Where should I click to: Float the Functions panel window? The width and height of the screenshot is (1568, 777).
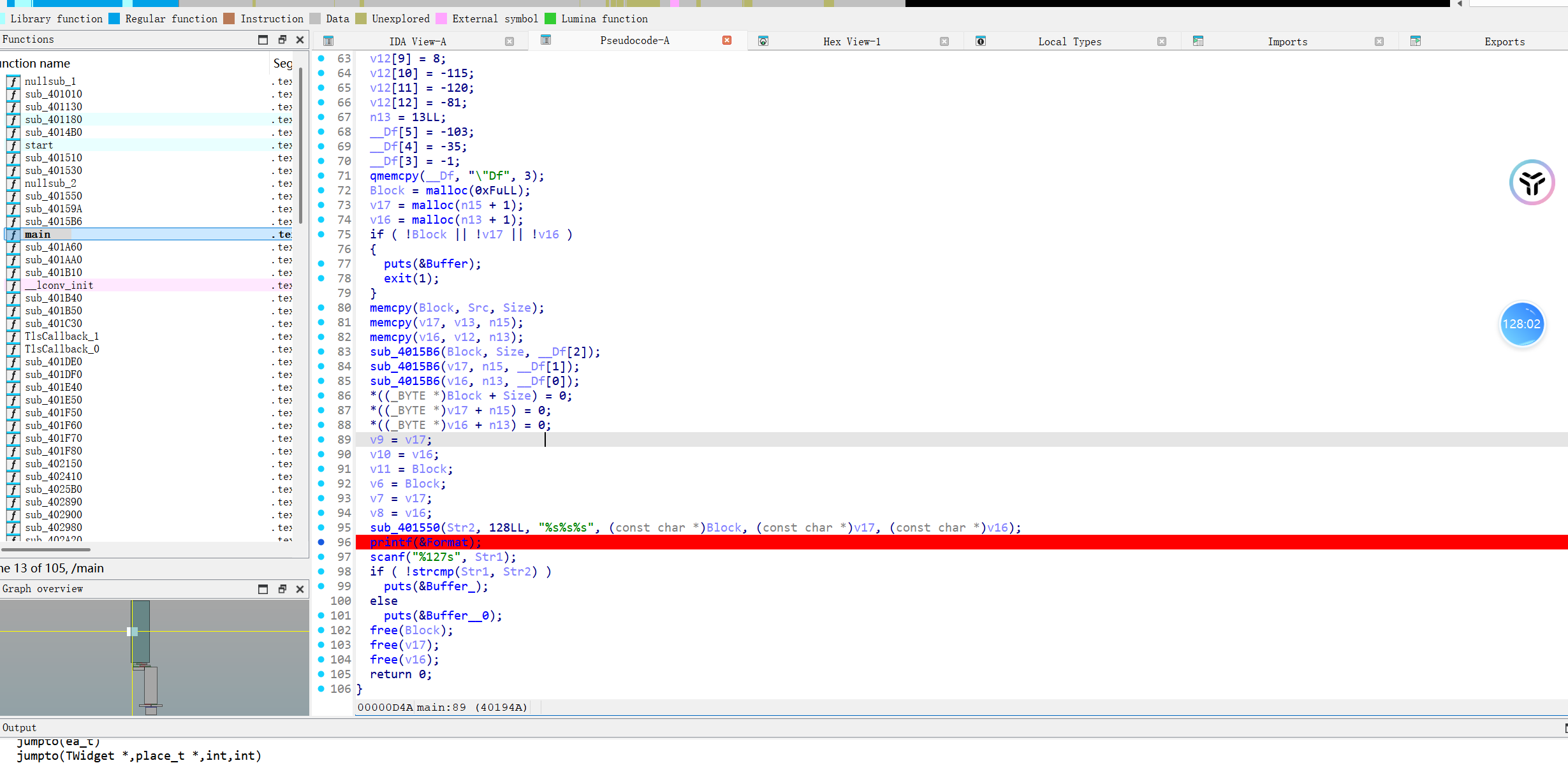click(x=282, y=40)
